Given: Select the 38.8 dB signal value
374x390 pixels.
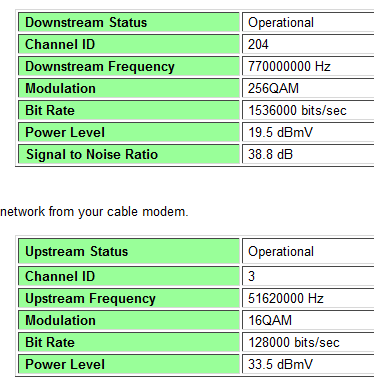Looking at the screenshot, I should pos(270,154).
